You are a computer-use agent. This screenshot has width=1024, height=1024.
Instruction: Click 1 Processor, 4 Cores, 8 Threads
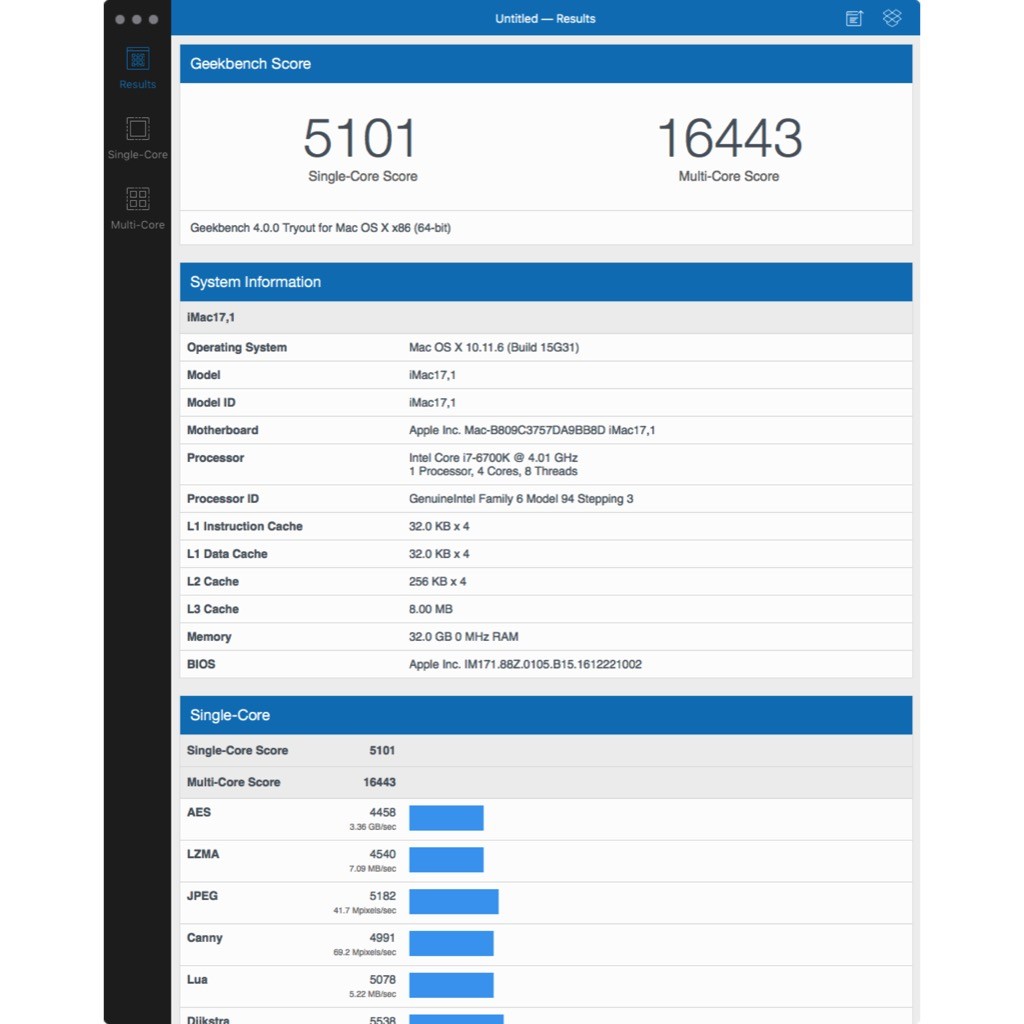coord(493,472)
